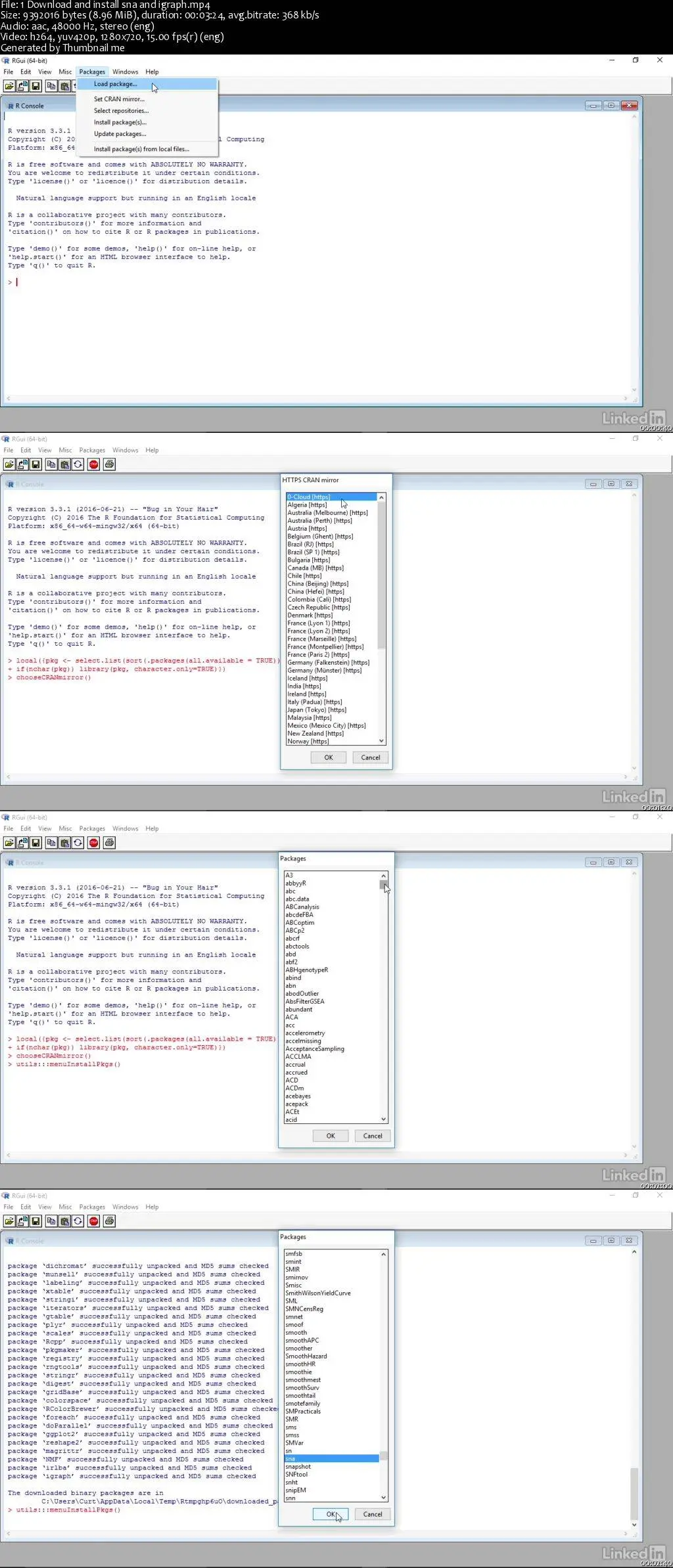Click the Paste icon in the bottom frame showing sna
This screenshot has width=673, height=1568.
pyautogui.click(x=64, y=1221)
